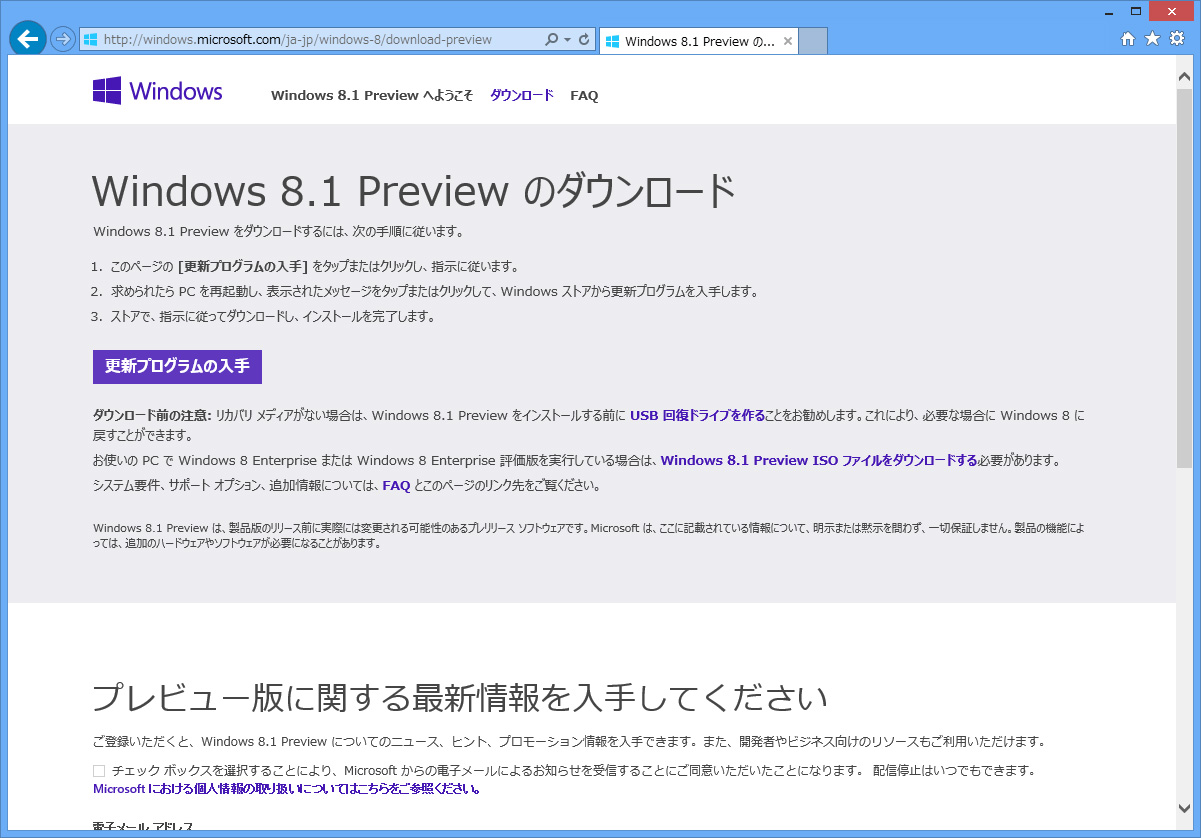Click the Windows 8.1 Preview のダウンロード heading
The width and height of the screenshot is (1201, 838).
414,190
